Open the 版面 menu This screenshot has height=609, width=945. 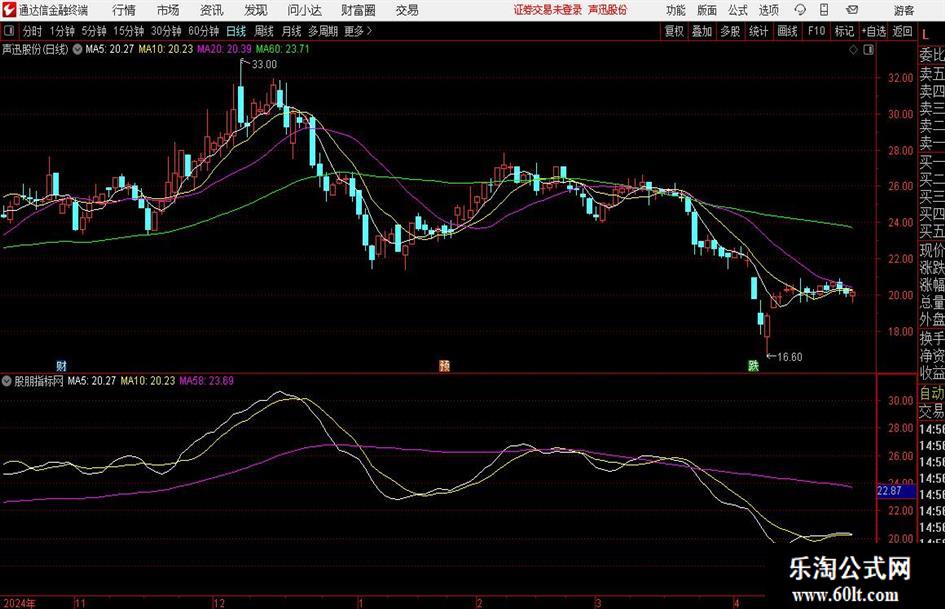click(707, 10)
